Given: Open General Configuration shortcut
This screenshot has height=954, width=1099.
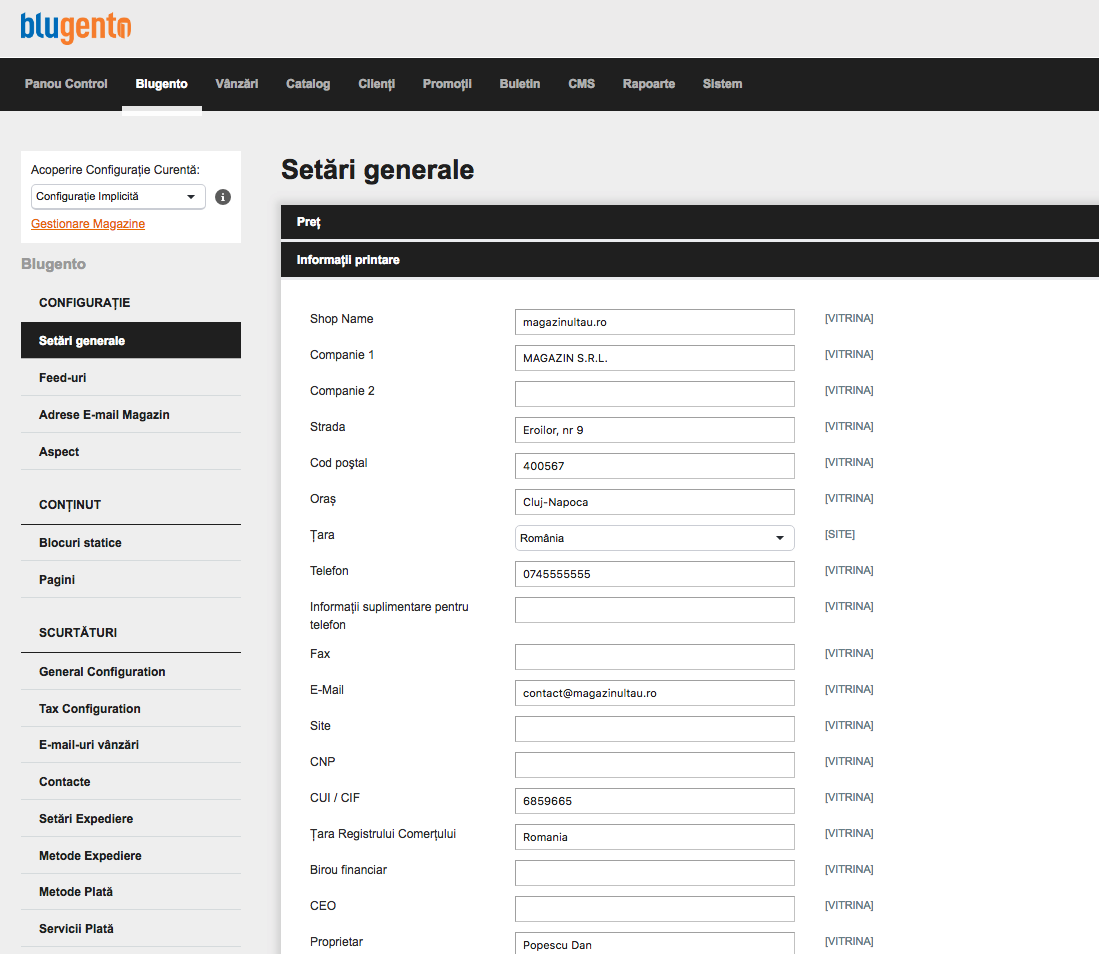Looking at the screenshot, I should (131, 672).
